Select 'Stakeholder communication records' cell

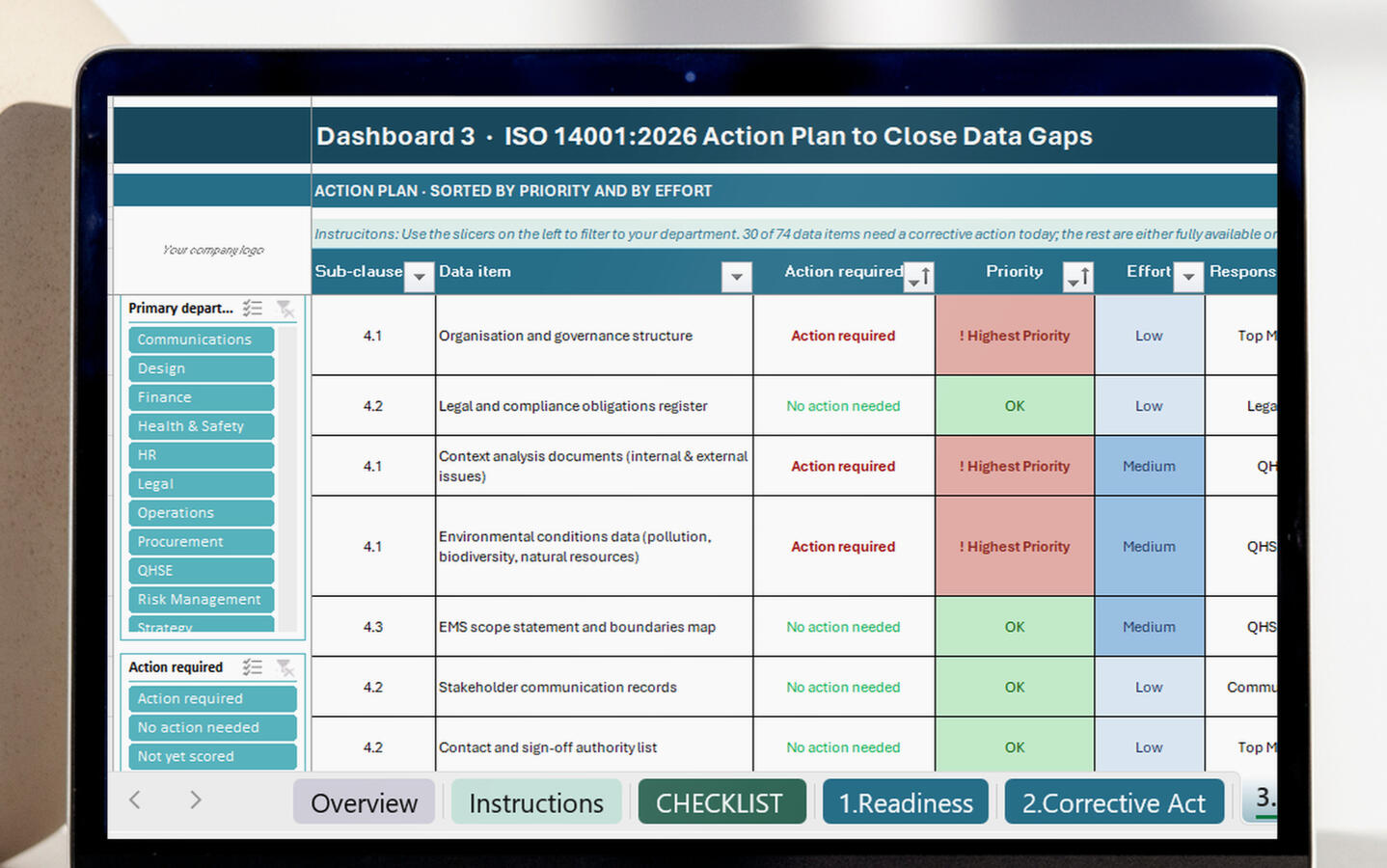coord(594,687)
